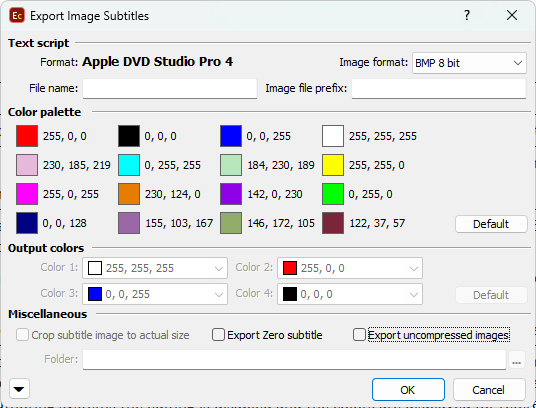This screenshot has width=536, height=408.
Task: Open folder browse ellipsis button
Action: point(517,360)
